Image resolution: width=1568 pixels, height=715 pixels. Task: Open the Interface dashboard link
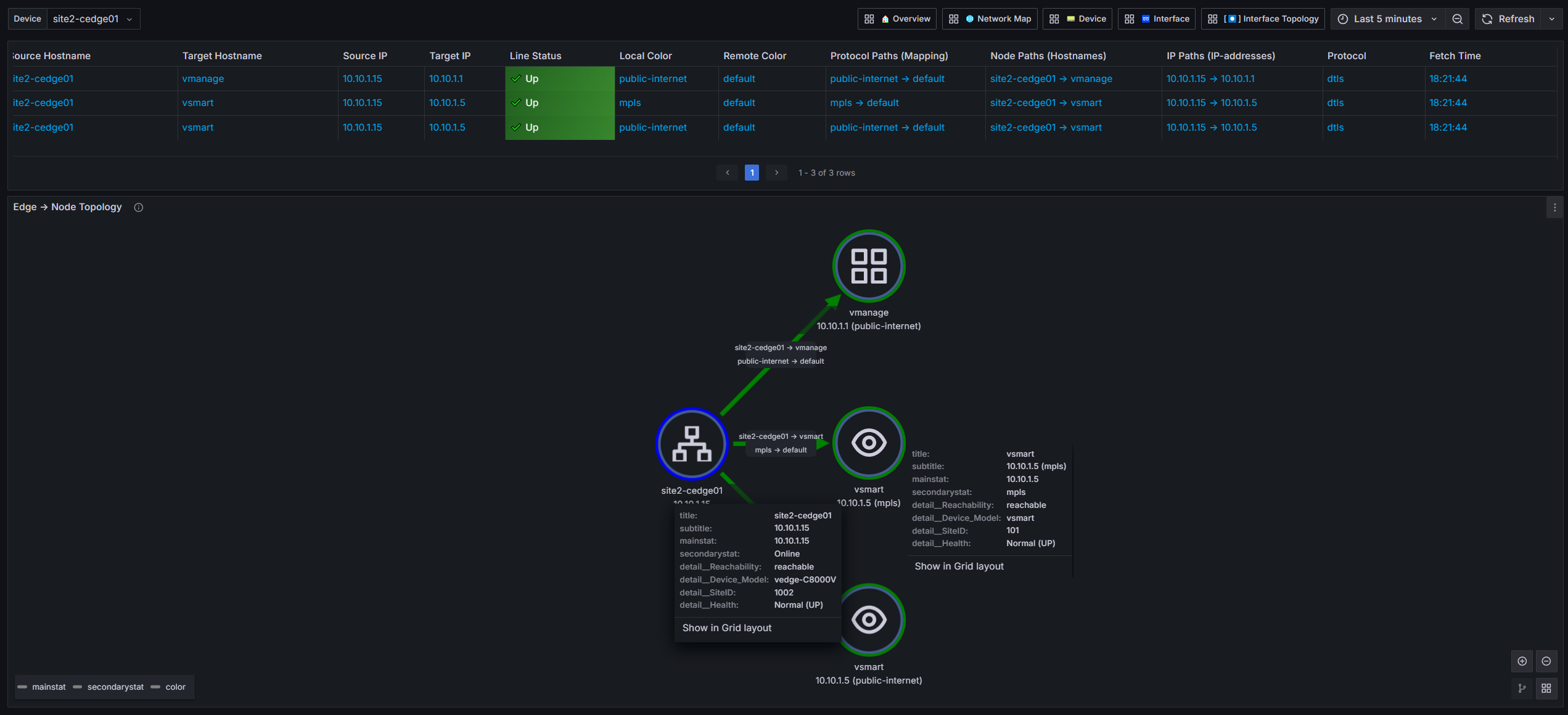pos(1157,19)
